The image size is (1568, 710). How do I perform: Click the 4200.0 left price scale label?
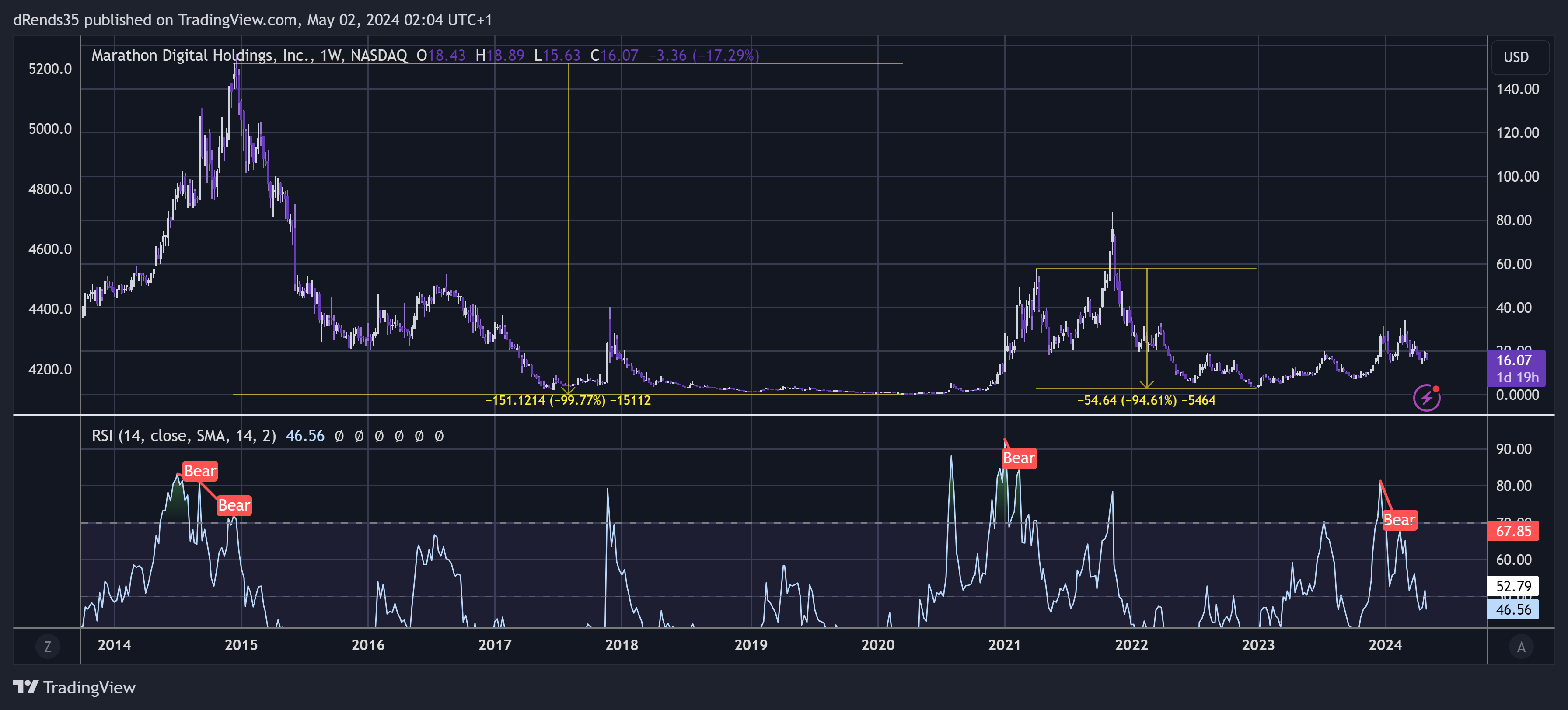pyautogui.click(x=50, y=370)
